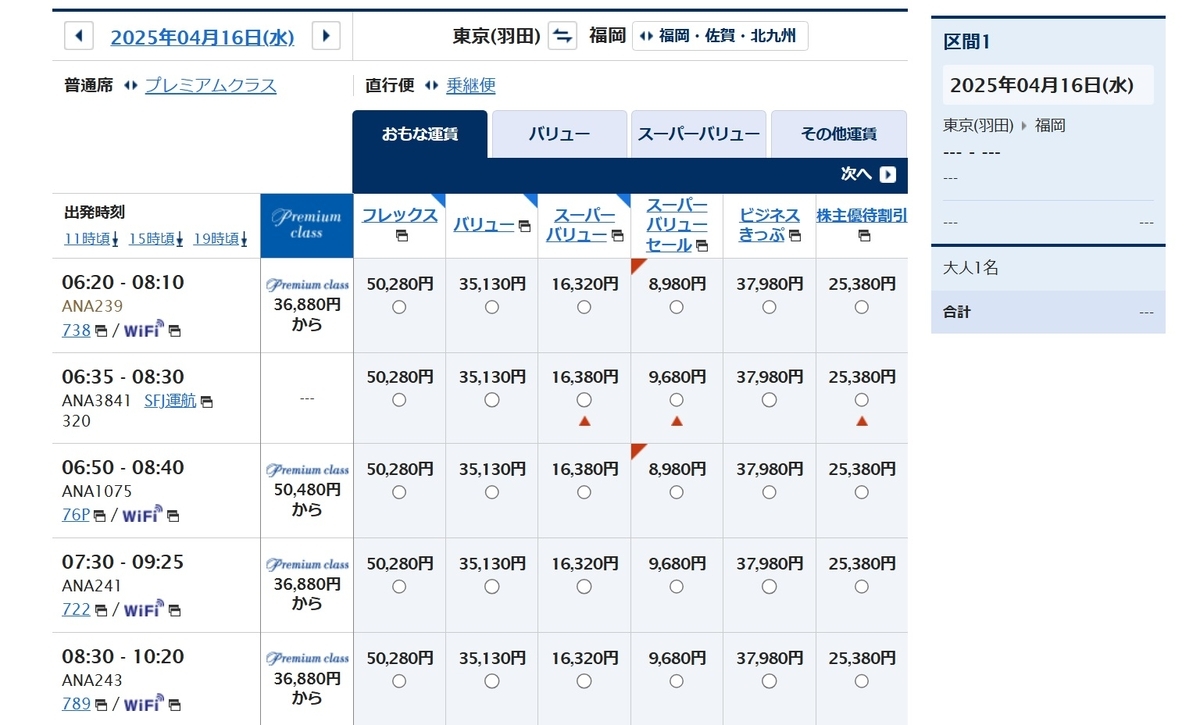The image size is (1200, 725).
Task: Open aircraft type 789 link
Action: 76,704
